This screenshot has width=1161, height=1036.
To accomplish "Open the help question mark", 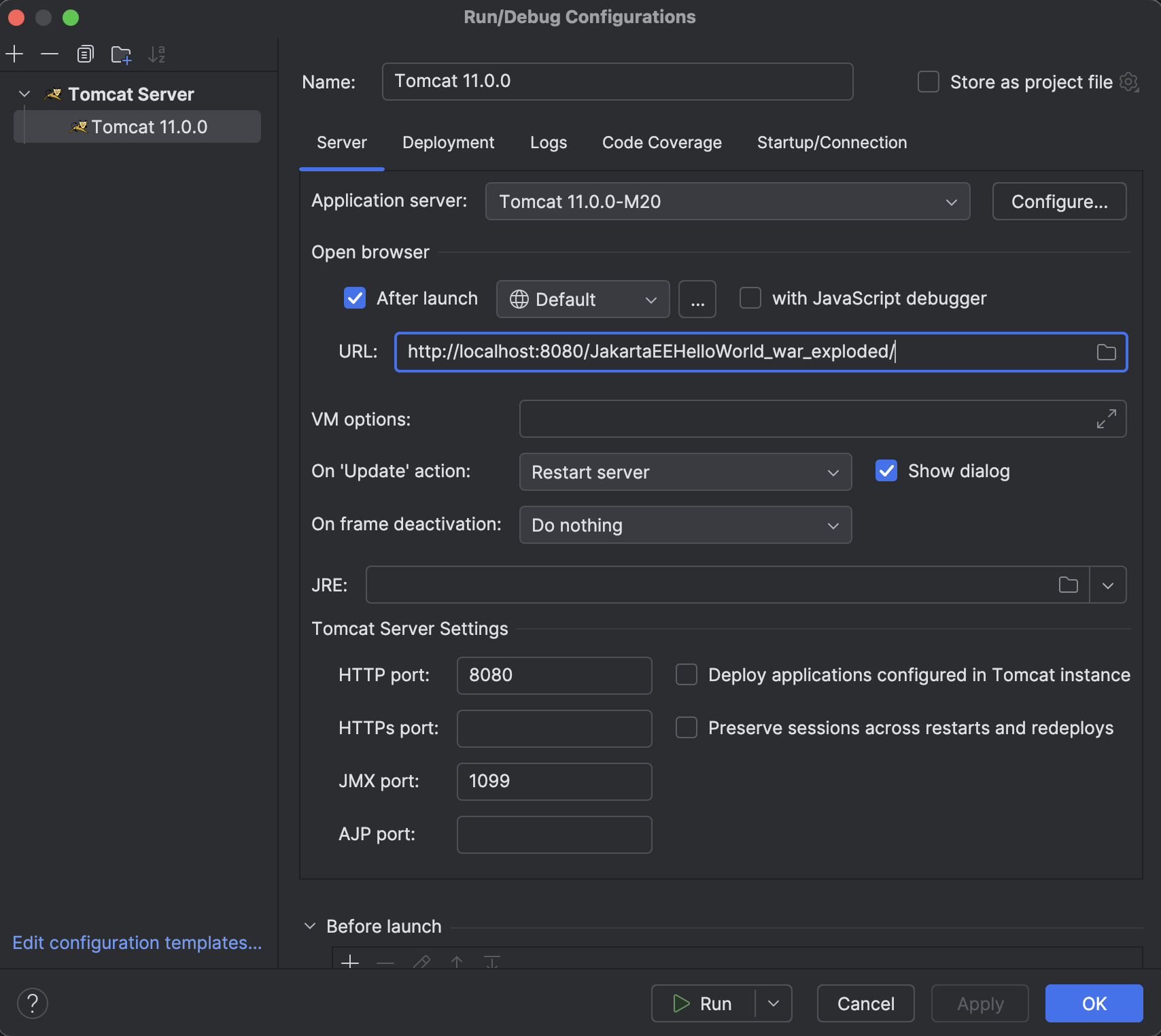I will pos(32,1003).
